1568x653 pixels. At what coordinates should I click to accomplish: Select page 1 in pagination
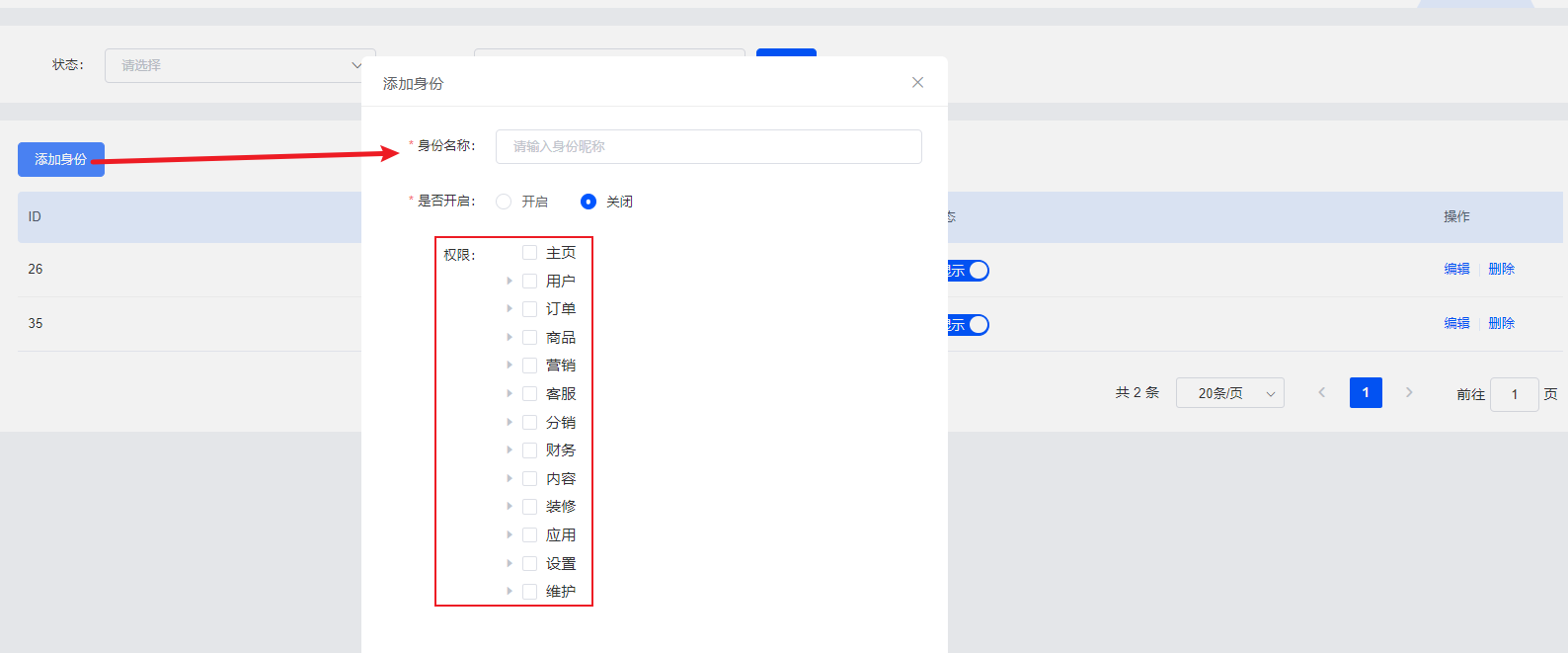pyautogui.click(x=1366, y=392)
